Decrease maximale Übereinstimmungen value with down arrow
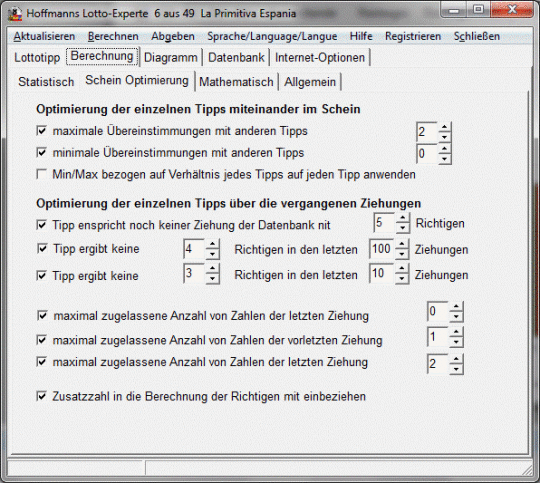Screen dimensions: 540x483 point(445,136)
